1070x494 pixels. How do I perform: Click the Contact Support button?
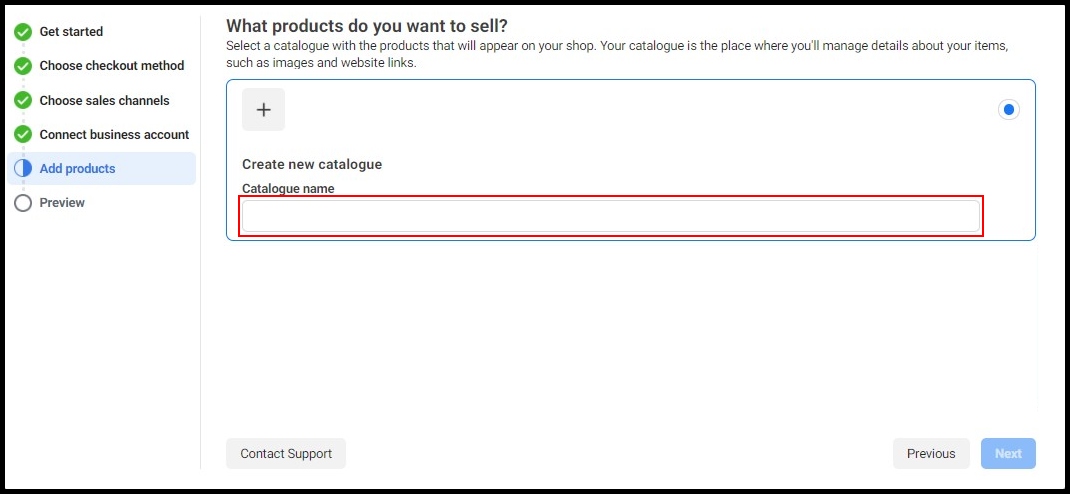(x=286, y=454)
